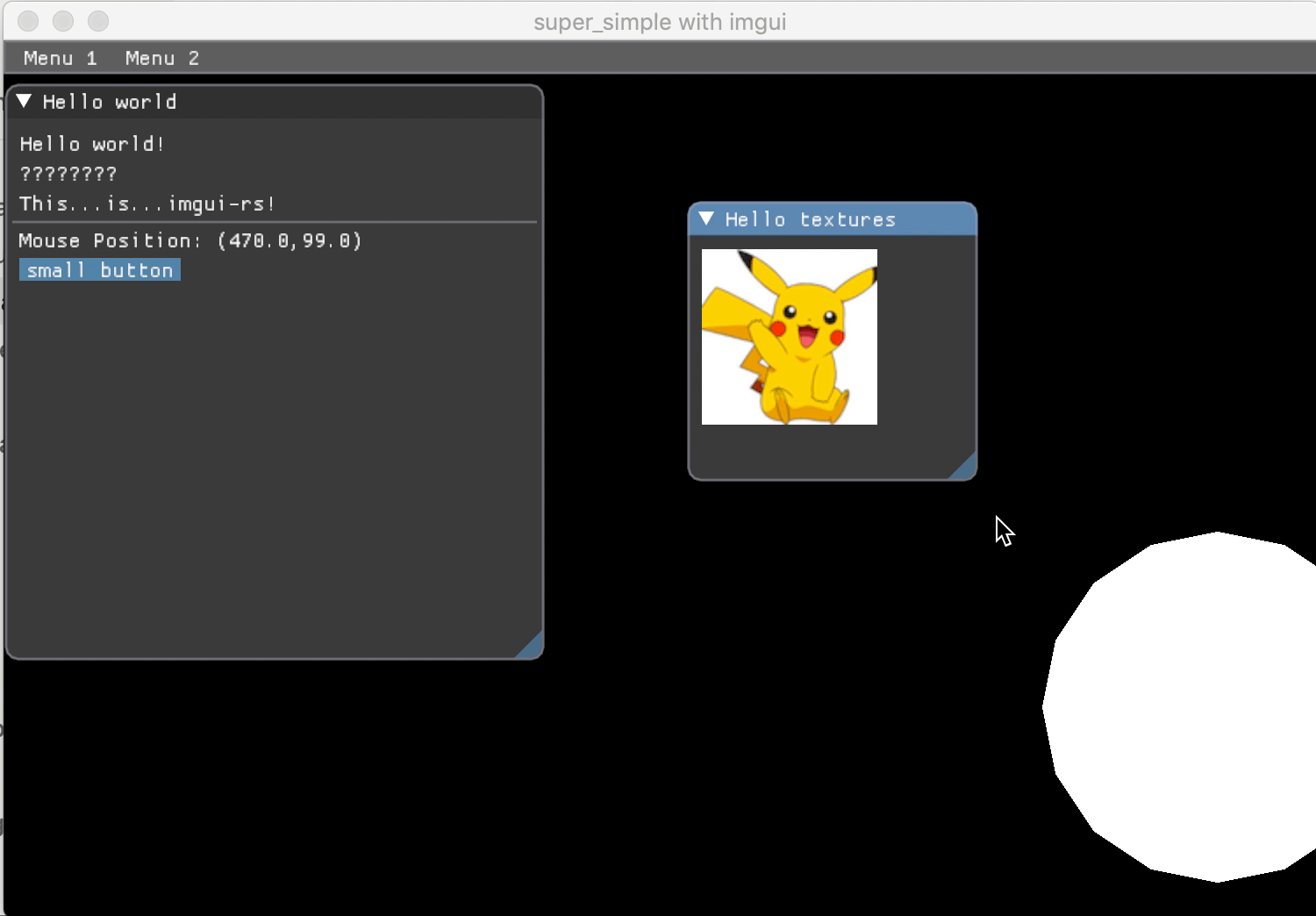
Task: Click the 'This...is...imgui-rs!' text
Action: pyautogui.click(x=147, y=204)
